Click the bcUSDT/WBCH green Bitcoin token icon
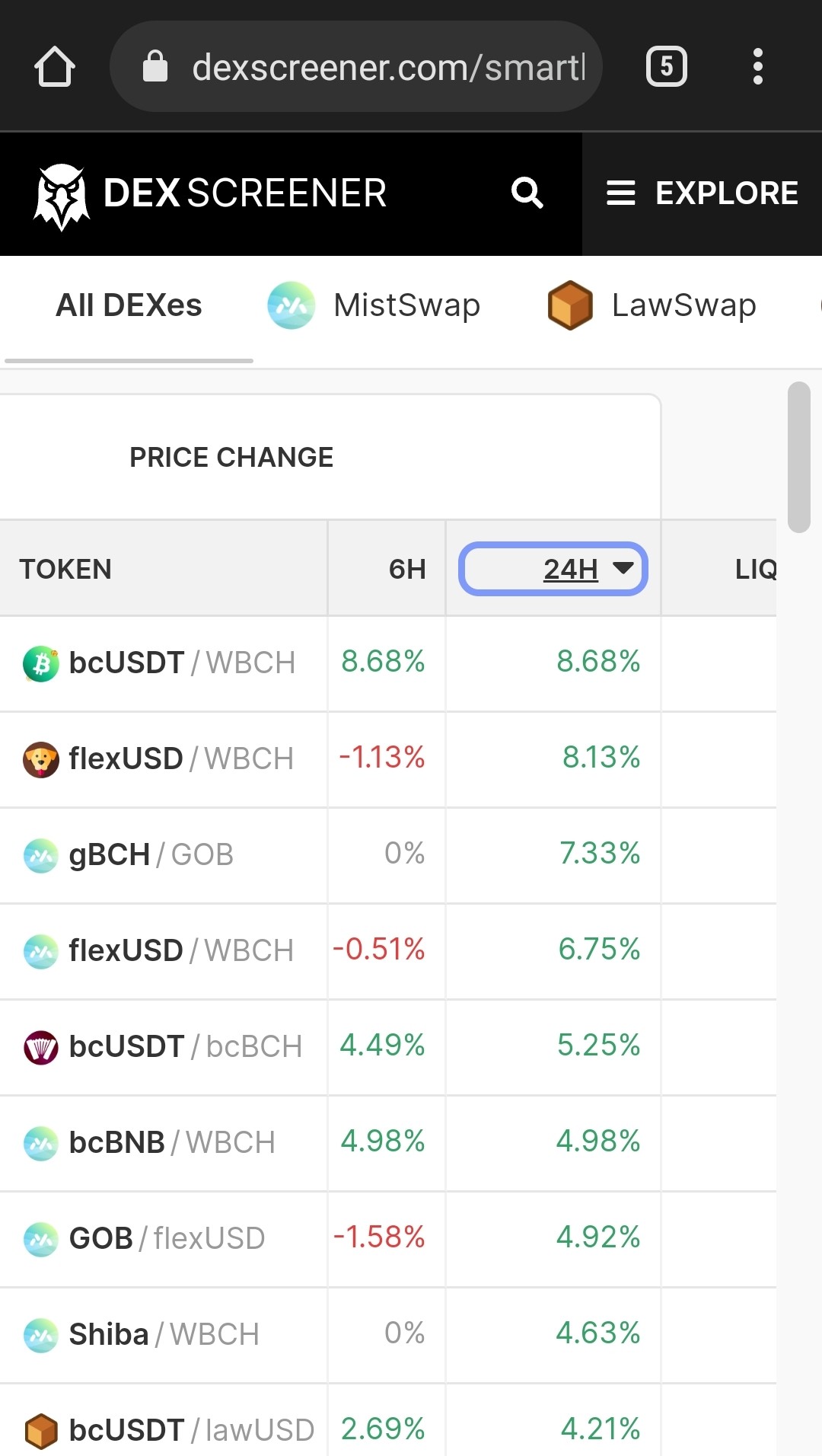This screenshot has height=1456, width=822. (x=41, y=663)
